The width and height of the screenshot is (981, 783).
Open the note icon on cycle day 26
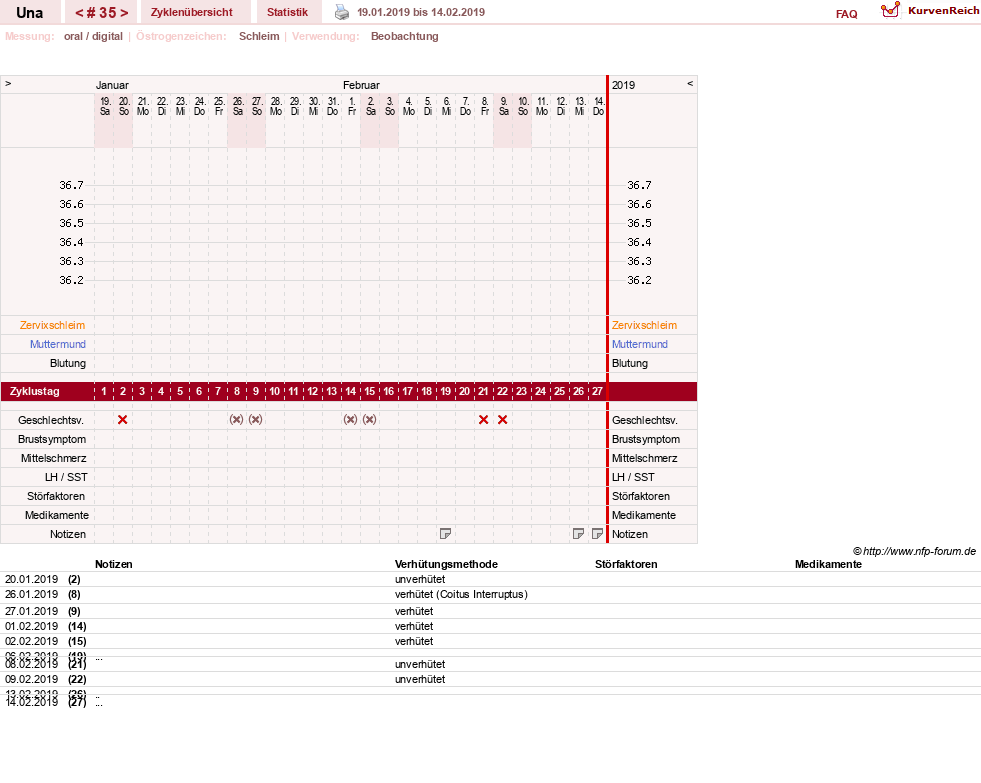579,533
